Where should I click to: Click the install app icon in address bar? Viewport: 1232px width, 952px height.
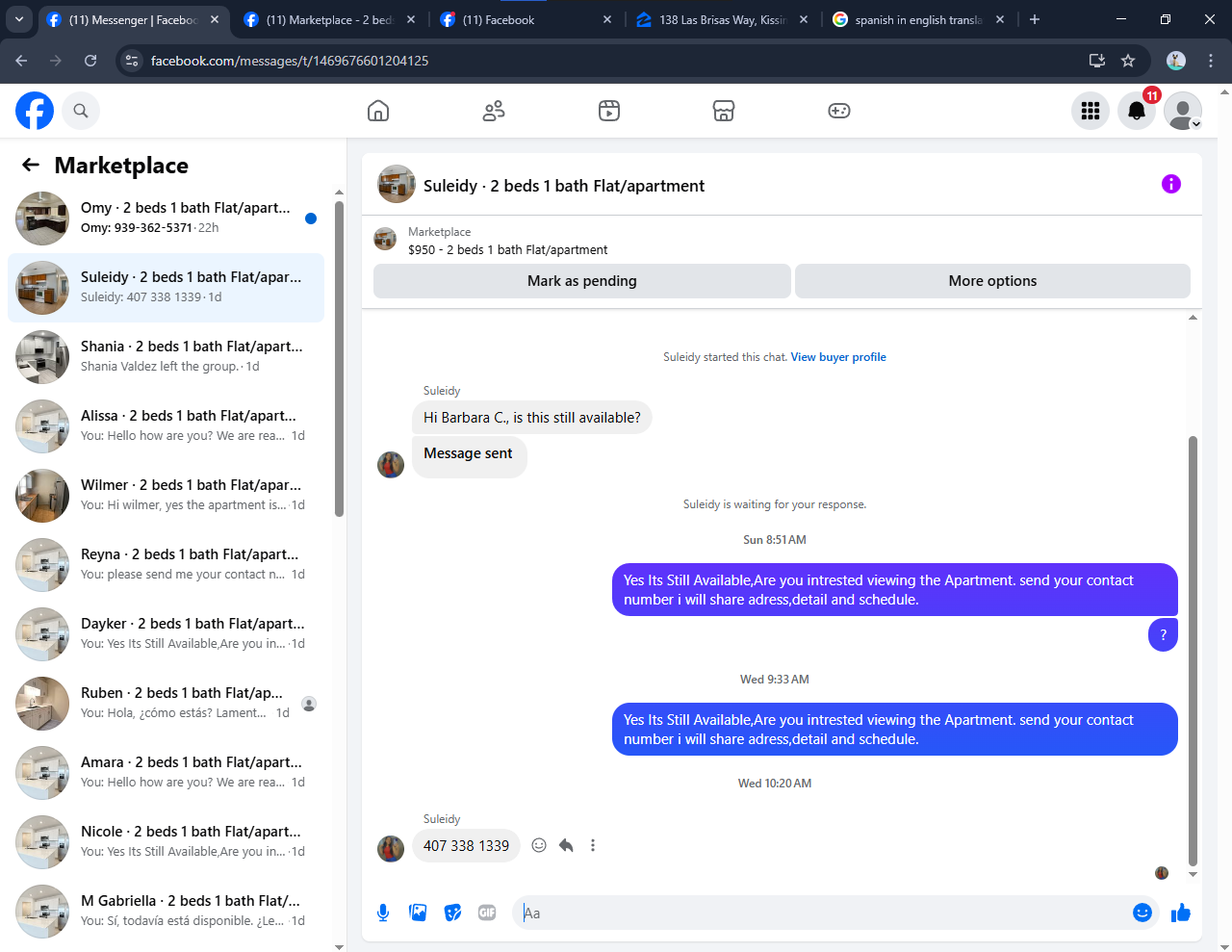click(1096, 61)
